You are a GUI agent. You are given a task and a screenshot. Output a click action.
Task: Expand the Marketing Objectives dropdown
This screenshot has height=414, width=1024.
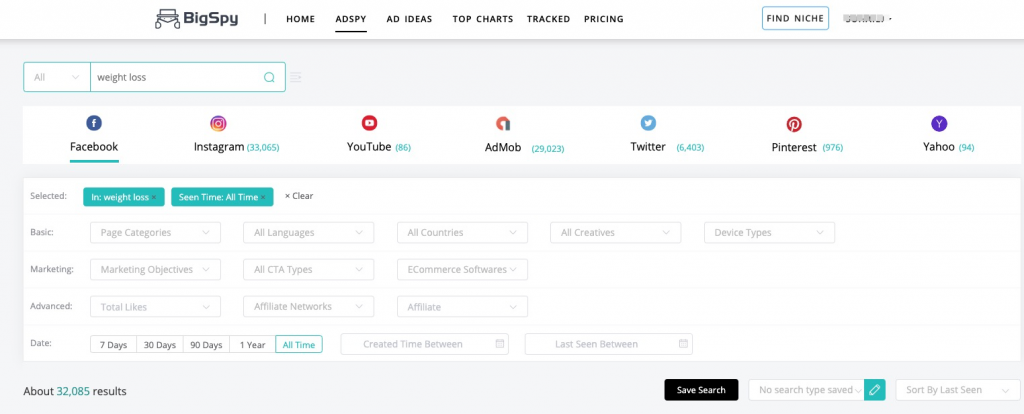(x=155, y=270)
